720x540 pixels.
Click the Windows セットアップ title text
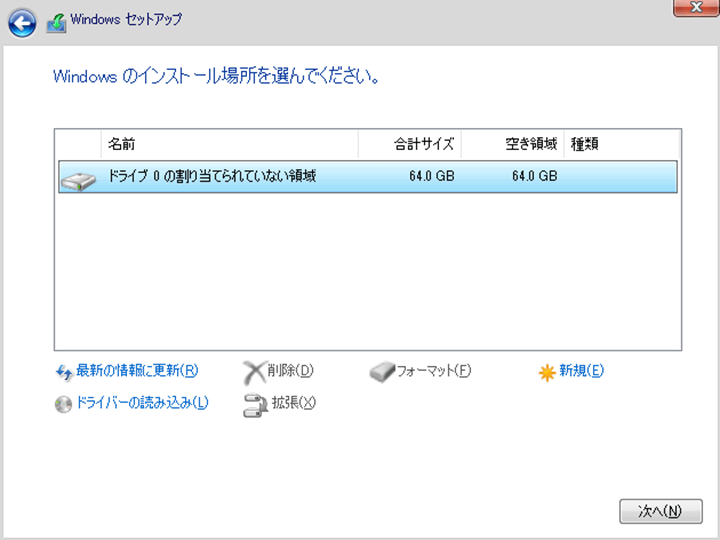pos(126,19)
